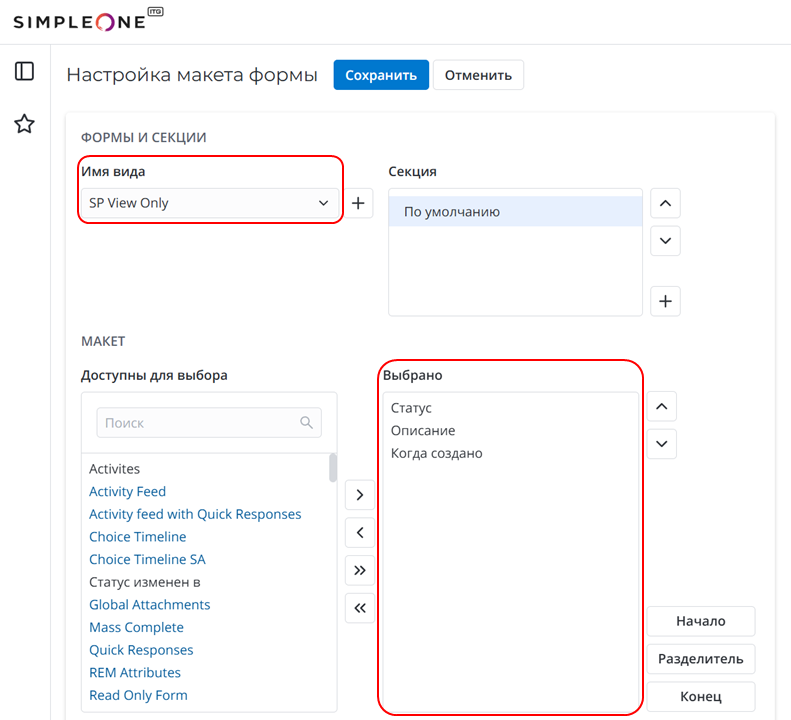Viewport: 791px width, 720px height.
Task: Click the Сохранить button
Action: [x=381, y=75]
